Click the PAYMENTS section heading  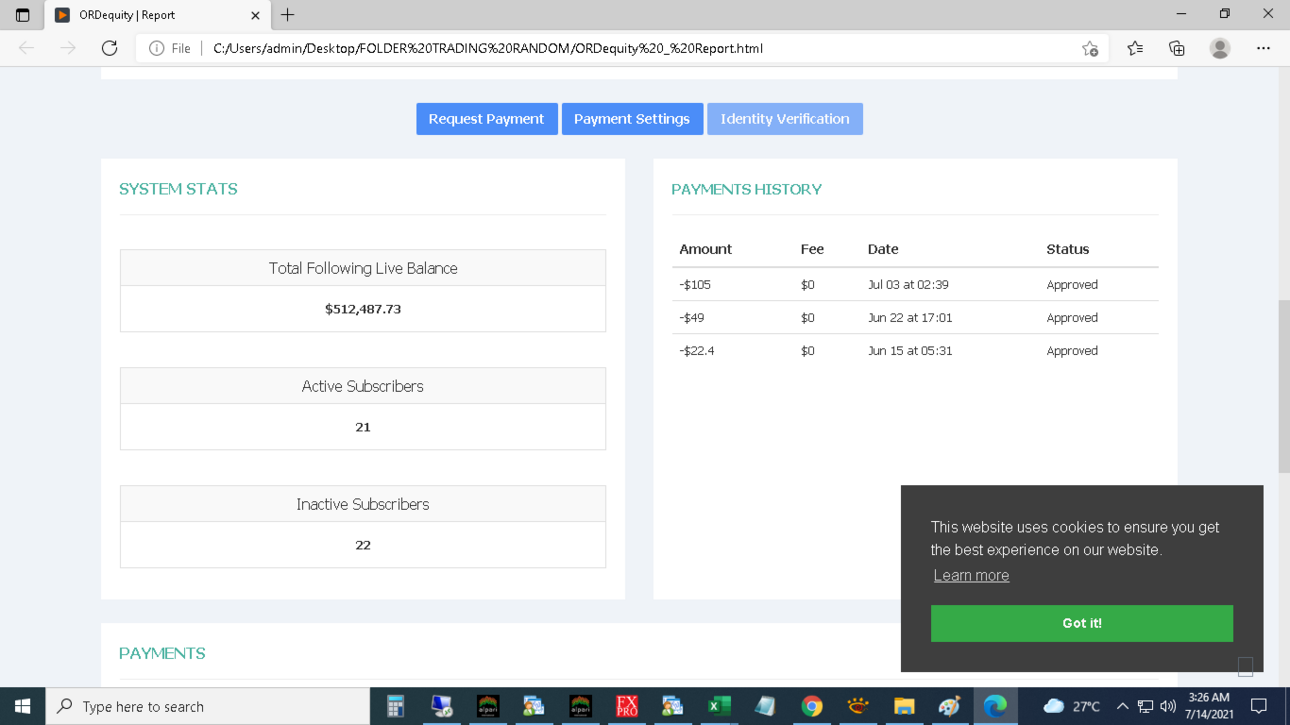coord(162,653)
